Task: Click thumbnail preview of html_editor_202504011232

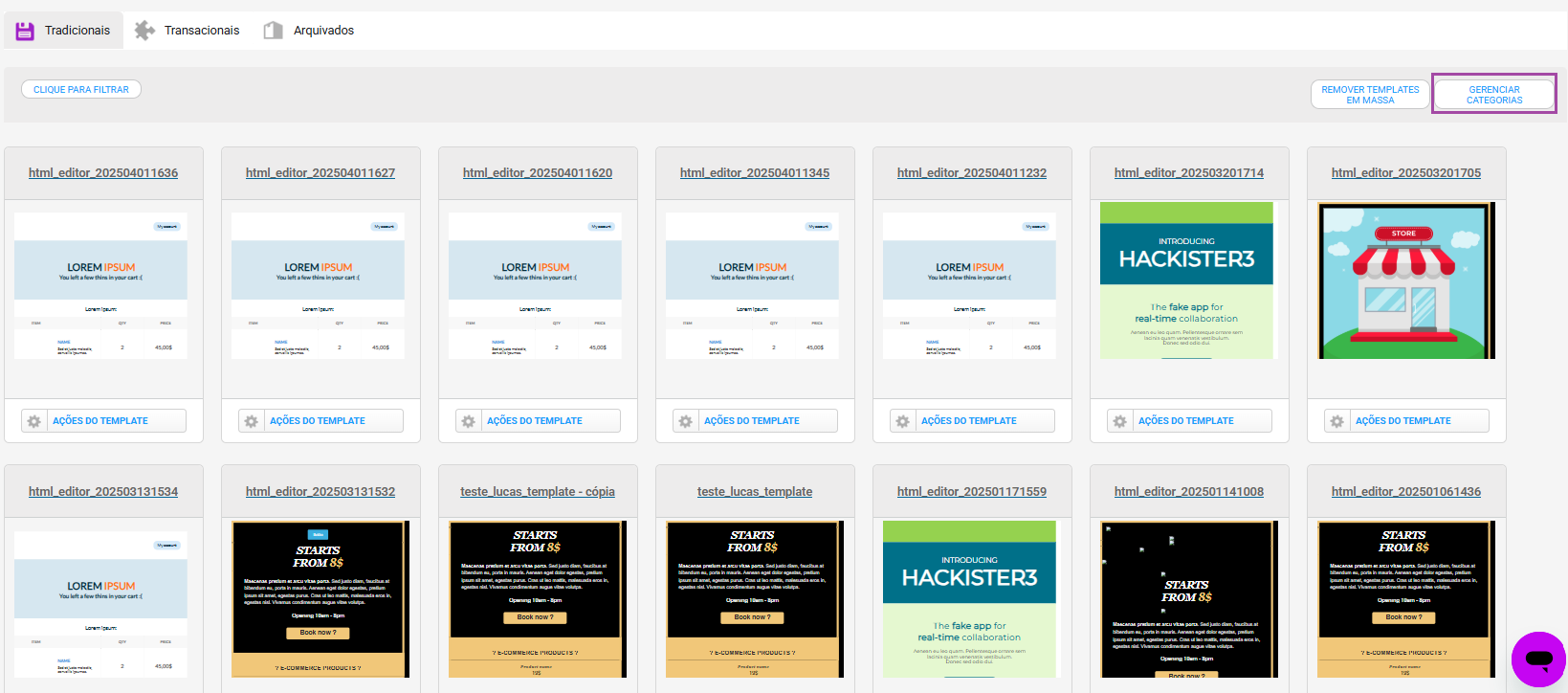Action: click(969, 286)
